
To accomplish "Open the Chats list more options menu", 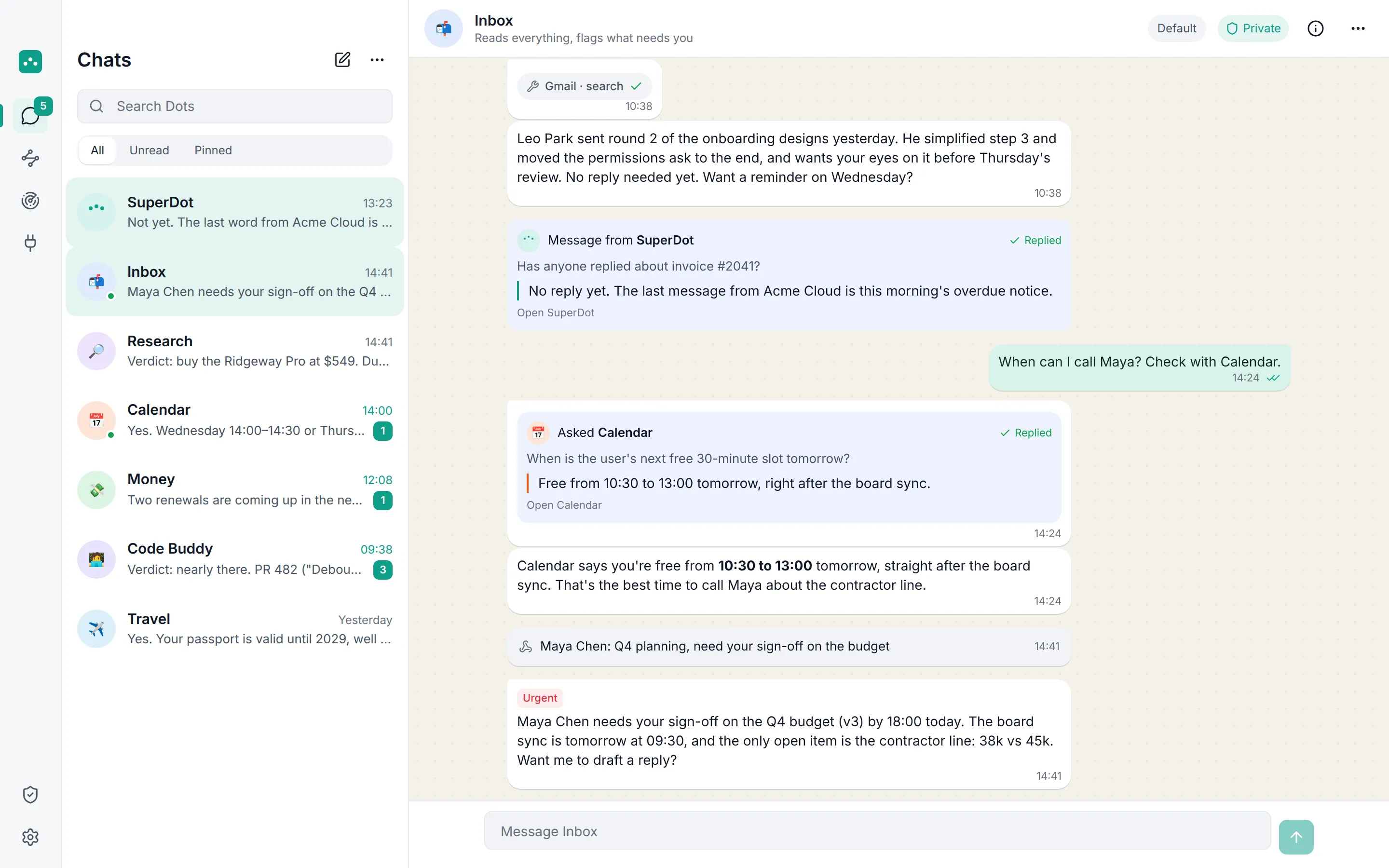I will [377, 60].
